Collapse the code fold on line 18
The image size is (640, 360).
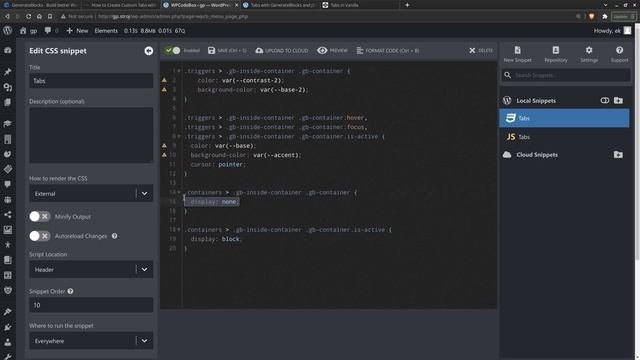pos(179,229)
